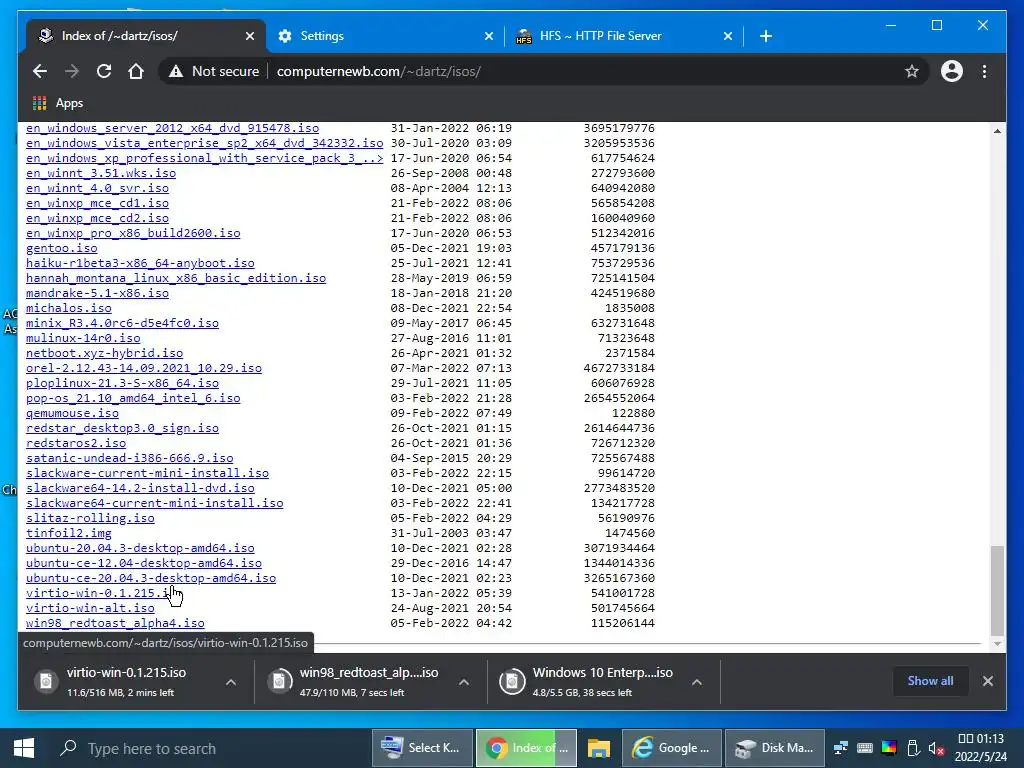This screenshot has height=768, width=1024.
Task: Switch to Internet Explorer Google taskbar item
Action: click(x=672, y=748)
